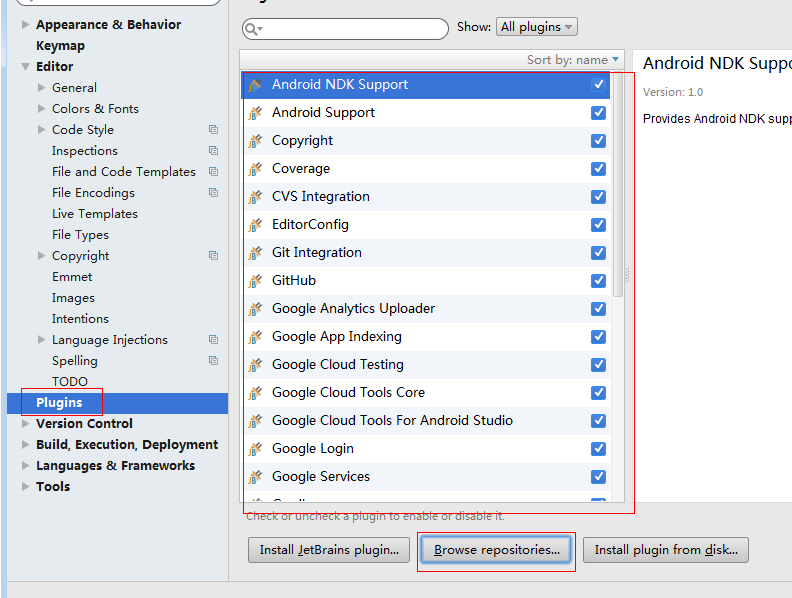
Task: Select the Keymap settings page
Action: [x=61, y=45]
